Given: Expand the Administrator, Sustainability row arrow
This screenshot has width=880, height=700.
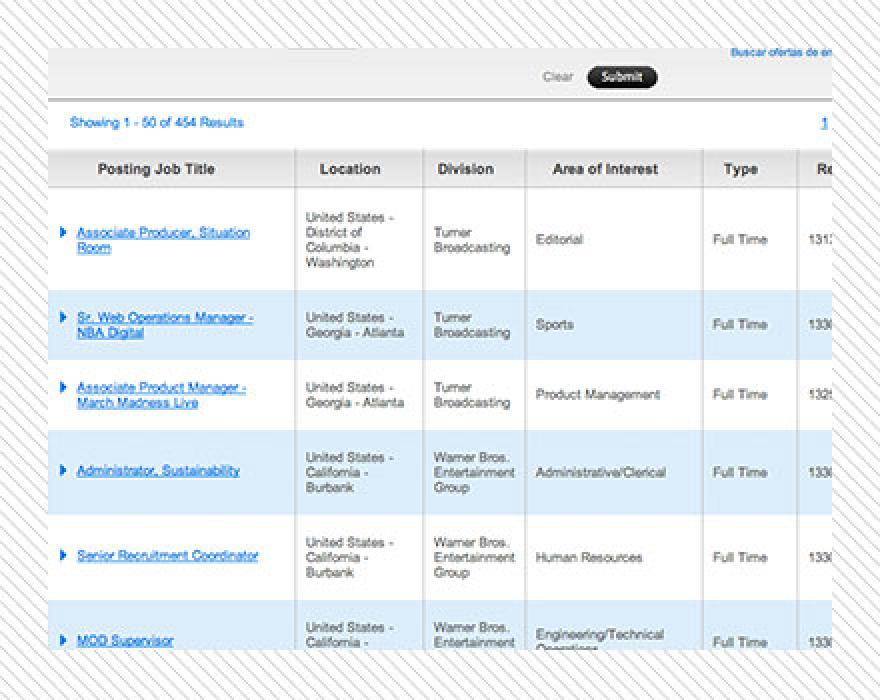Looking at the screenshot, I should tap(63, 470).
